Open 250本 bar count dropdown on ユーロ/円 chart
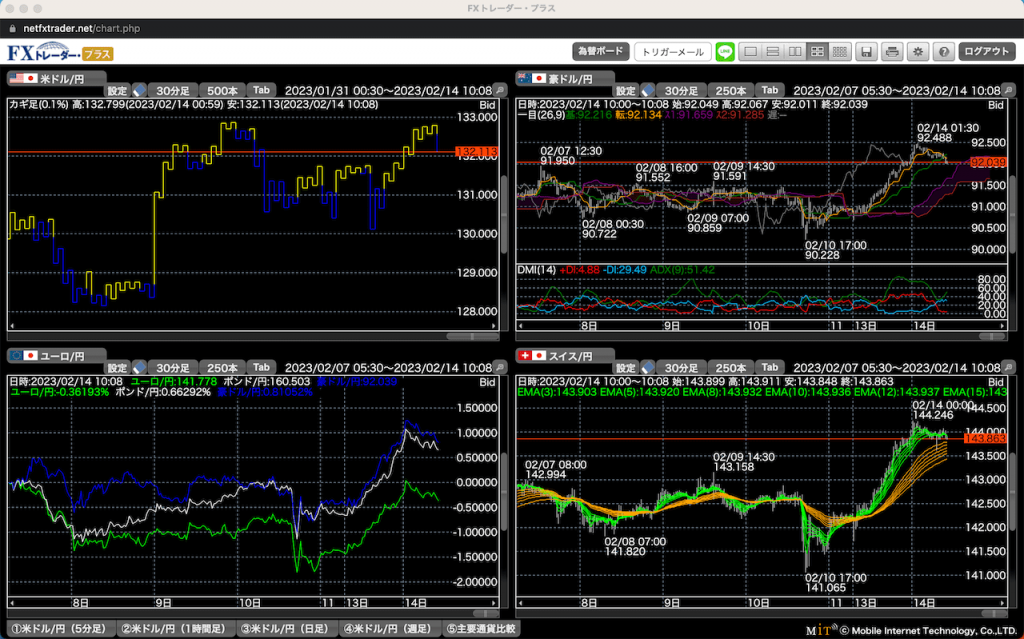The width and height of the screenshot is (1024, 639). 222,368
